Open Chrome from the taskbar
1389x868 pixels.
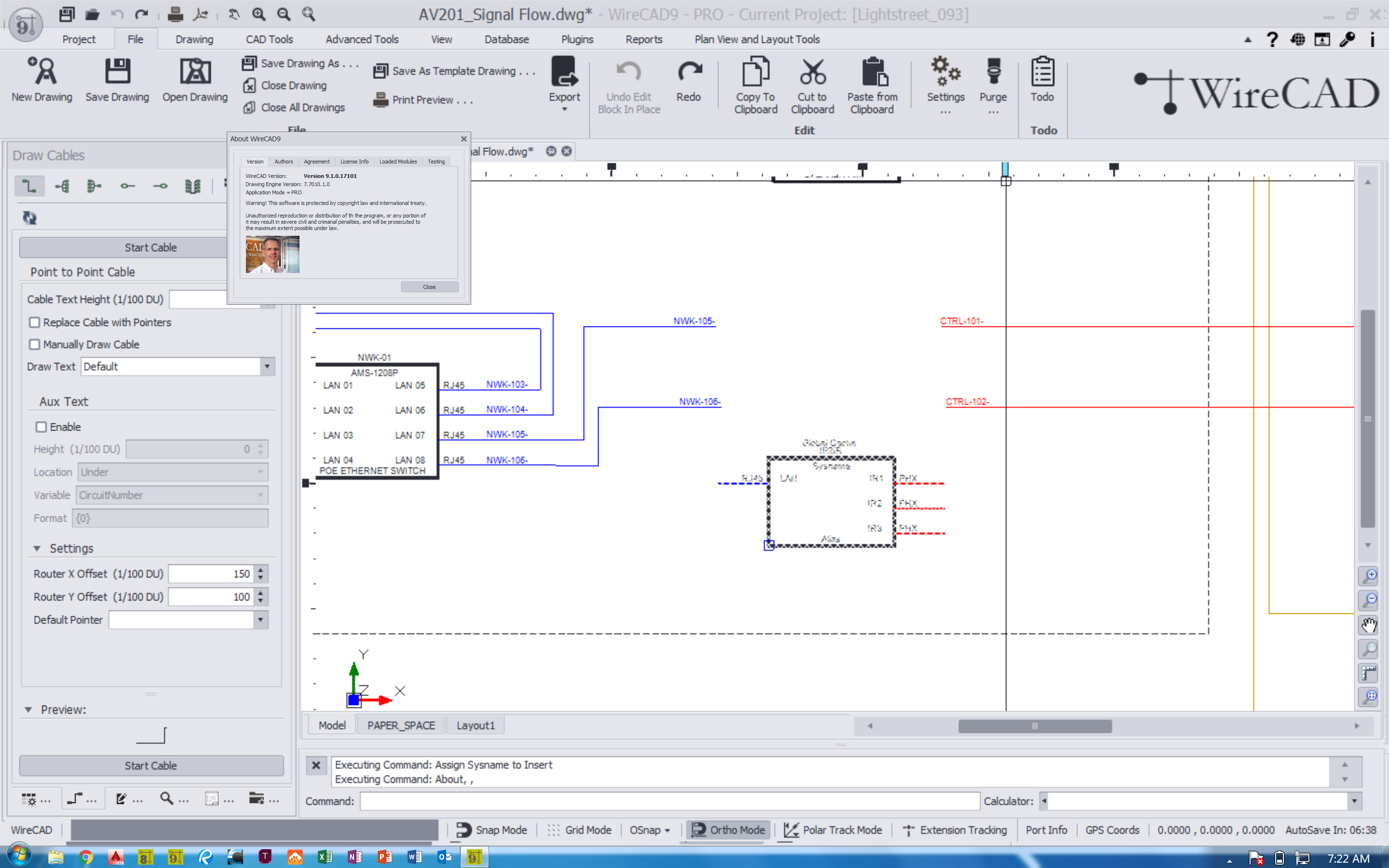[85, 857]
